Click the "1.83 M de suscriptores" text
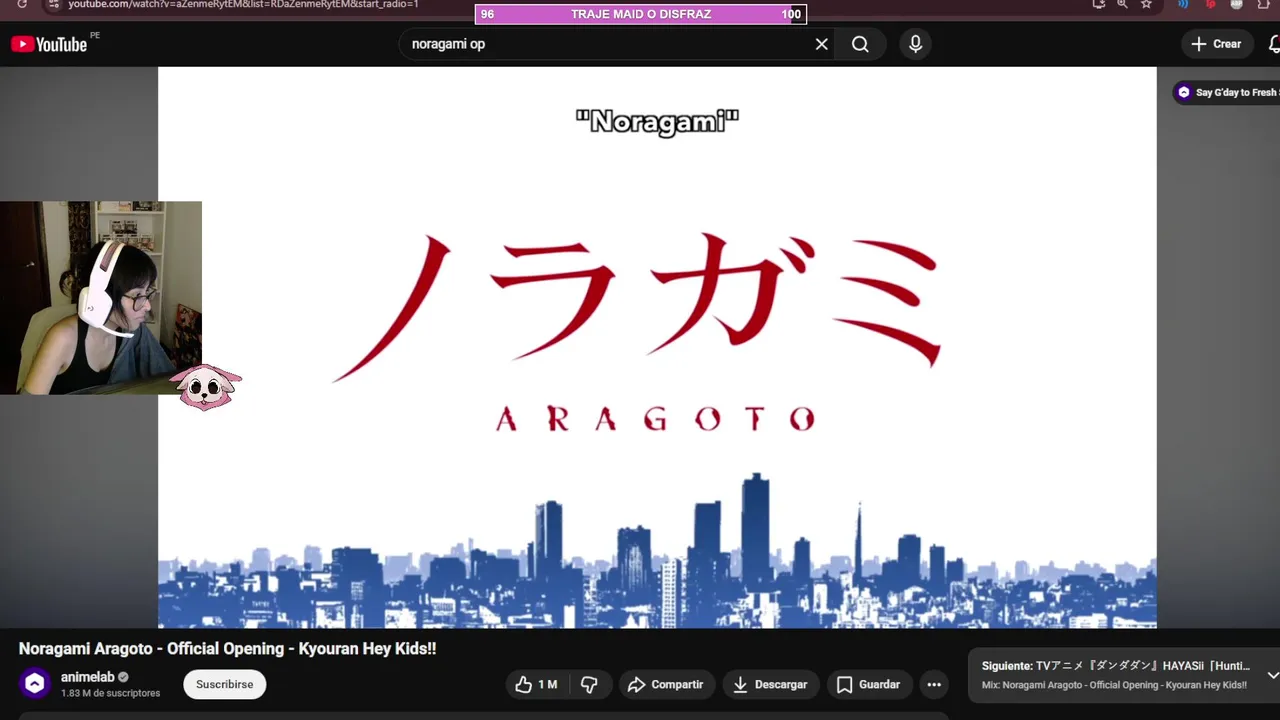This screenshot has width=1280, height=720. tap(110, 693)
